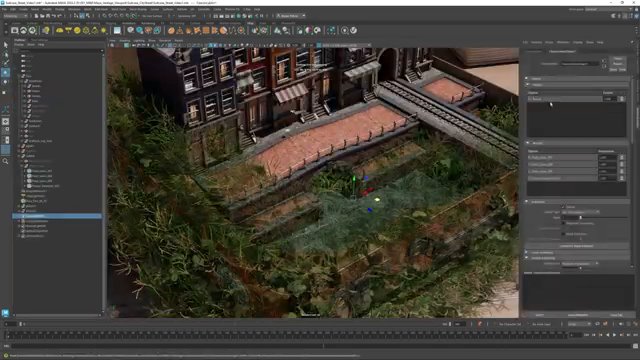
Task: Click the last circular arrow icon on shelf
Action: [x=353, y=30]
